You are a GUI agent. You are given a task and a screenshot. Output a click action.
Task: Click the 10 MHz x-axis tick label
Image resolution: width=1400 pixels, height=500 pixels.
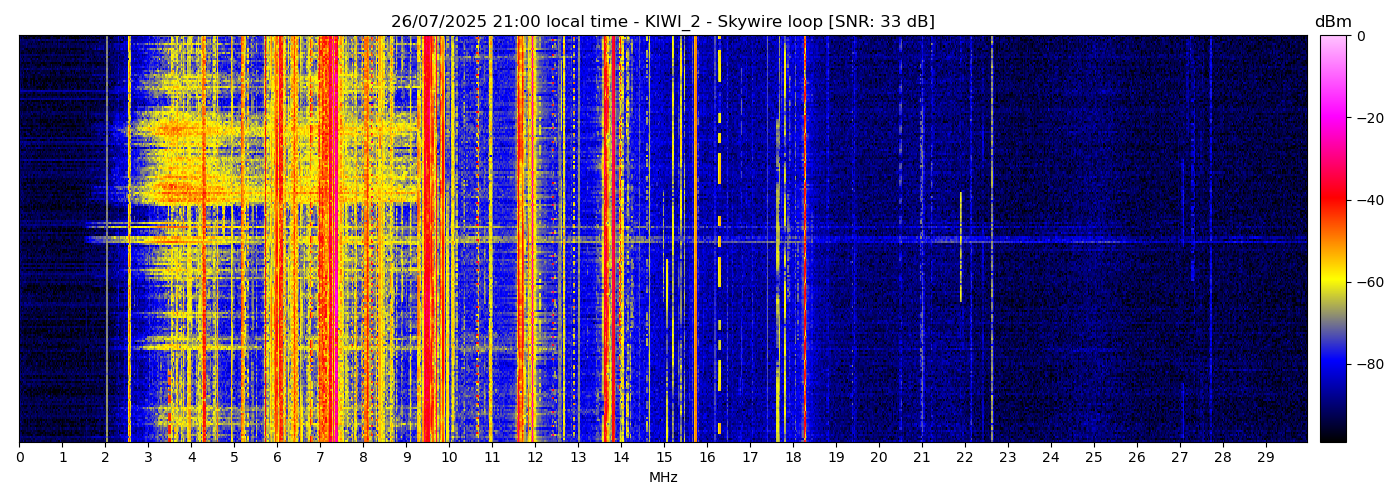(449, 458)
